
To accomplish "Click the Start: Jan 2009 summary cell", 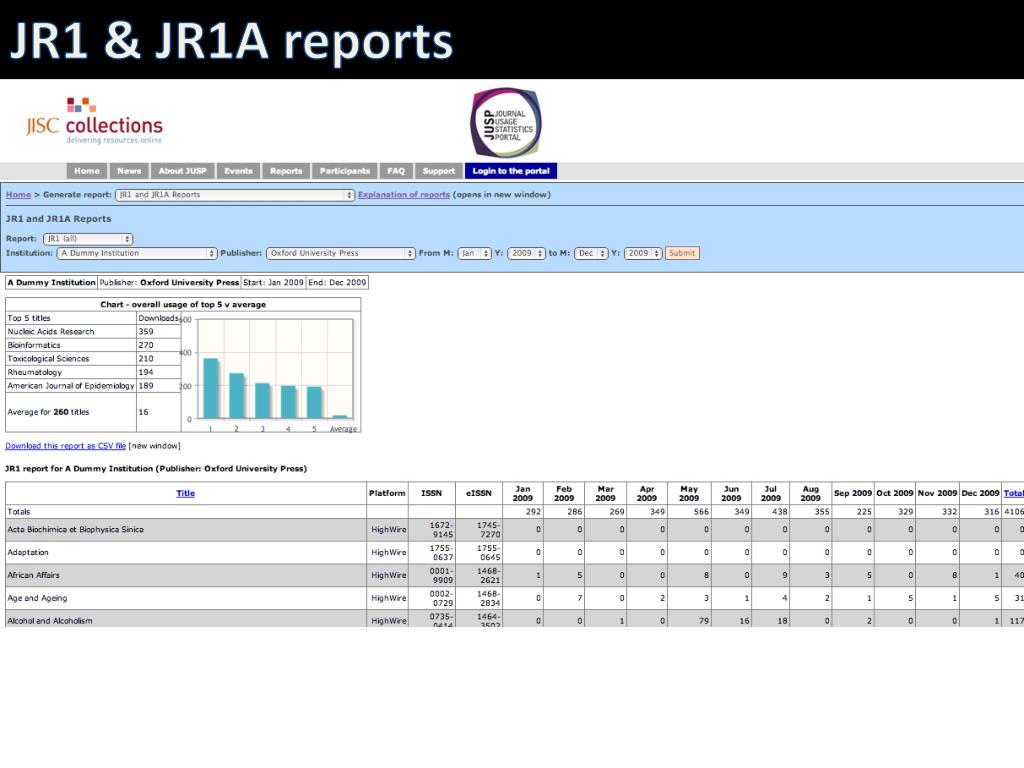I will click(x=273, y=283).
